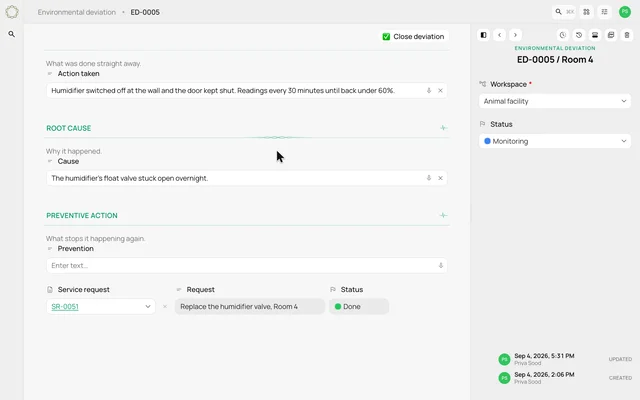Open the Workspace dropdown showing Animal facility

pyautogui.click(x=555, y=101)
